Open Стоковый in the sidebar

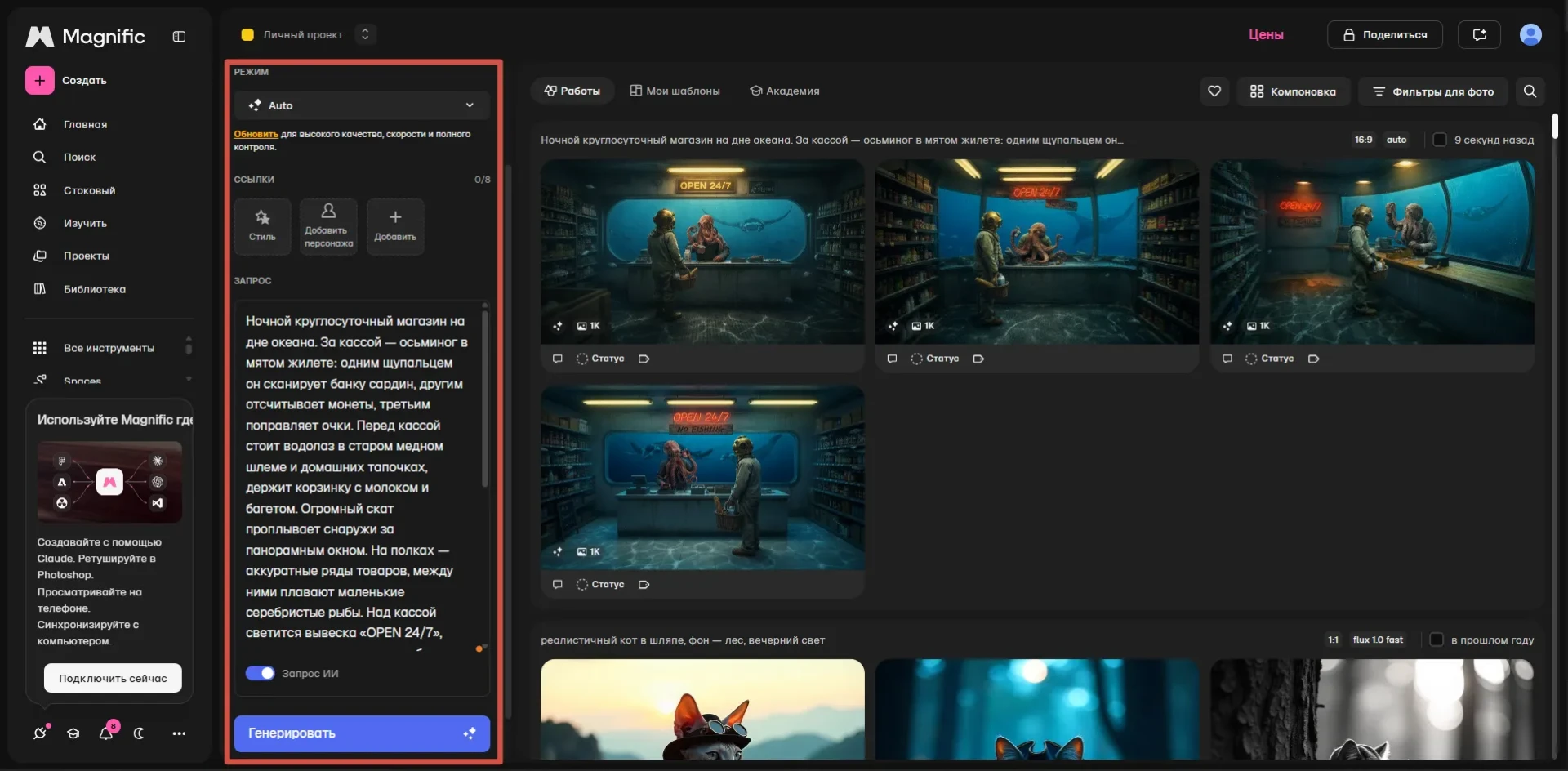[x=89, y=190]
